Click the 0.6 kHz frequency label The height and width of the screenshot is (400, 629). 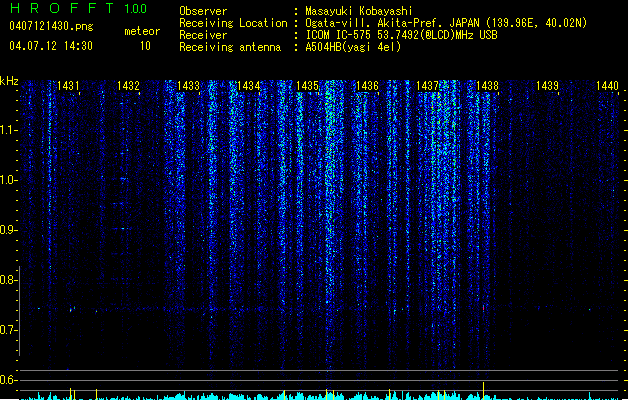(8, 380)
